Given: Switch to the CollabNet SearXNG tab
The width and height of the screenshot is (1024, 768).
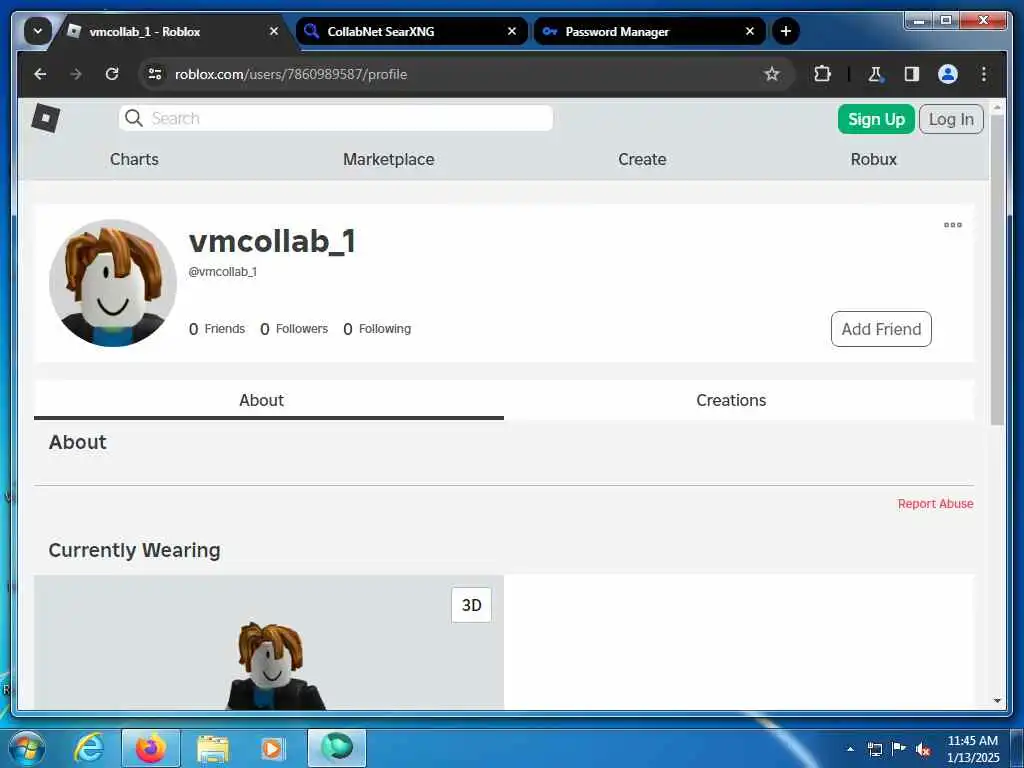Looking at the screenshot, I should pos(412,31).
